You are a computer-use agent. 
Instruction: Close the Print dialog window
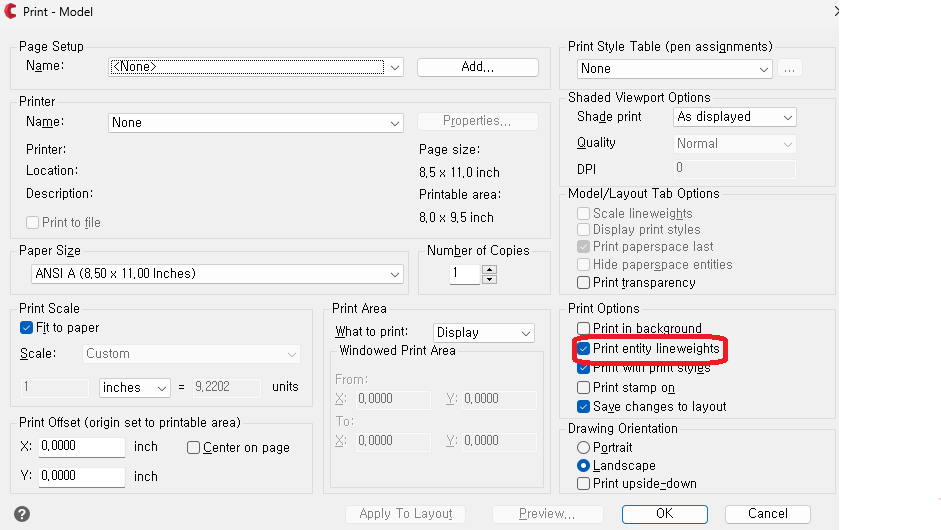pyautogui.click(x=836, y=12)
